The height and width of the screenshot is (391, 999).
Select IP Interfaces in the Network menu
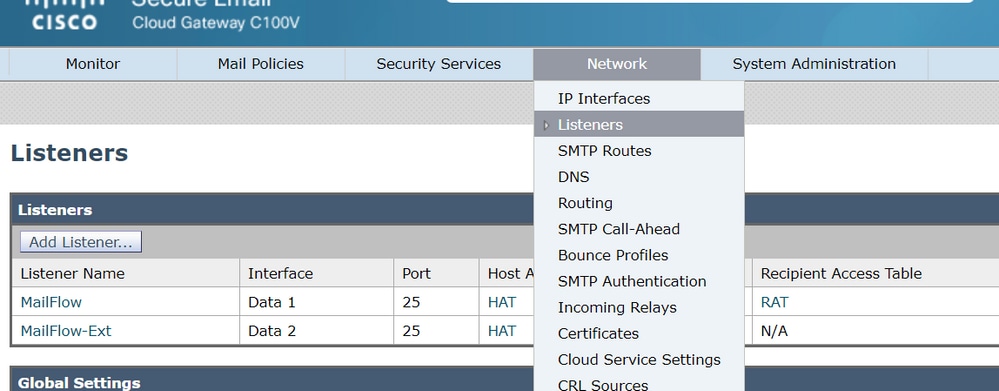tap(639, 99)
